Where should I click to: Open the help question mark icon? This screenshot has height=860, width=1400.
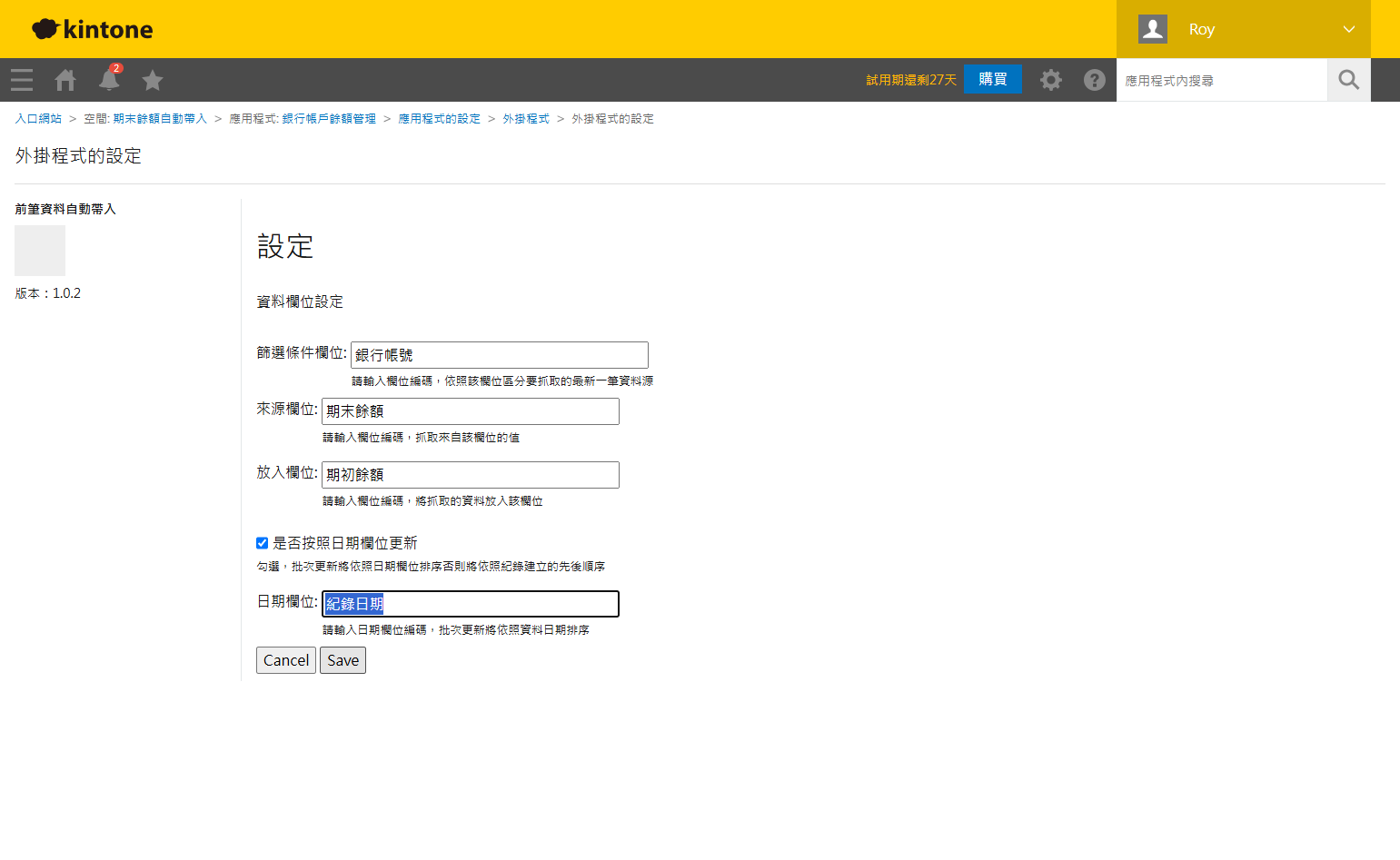tap(1095, 80)
